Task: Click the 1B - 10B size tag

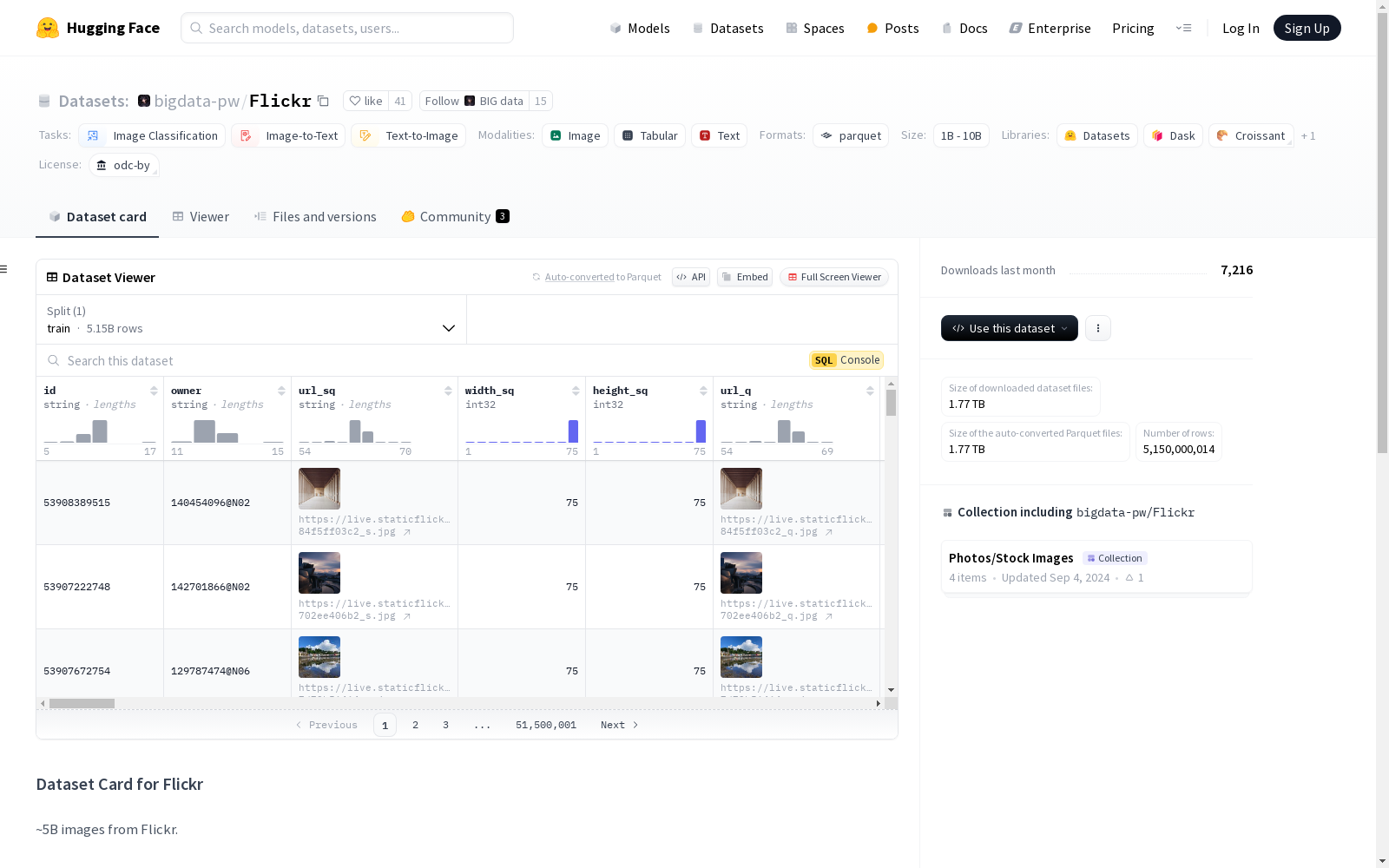Action: point(961,135)
